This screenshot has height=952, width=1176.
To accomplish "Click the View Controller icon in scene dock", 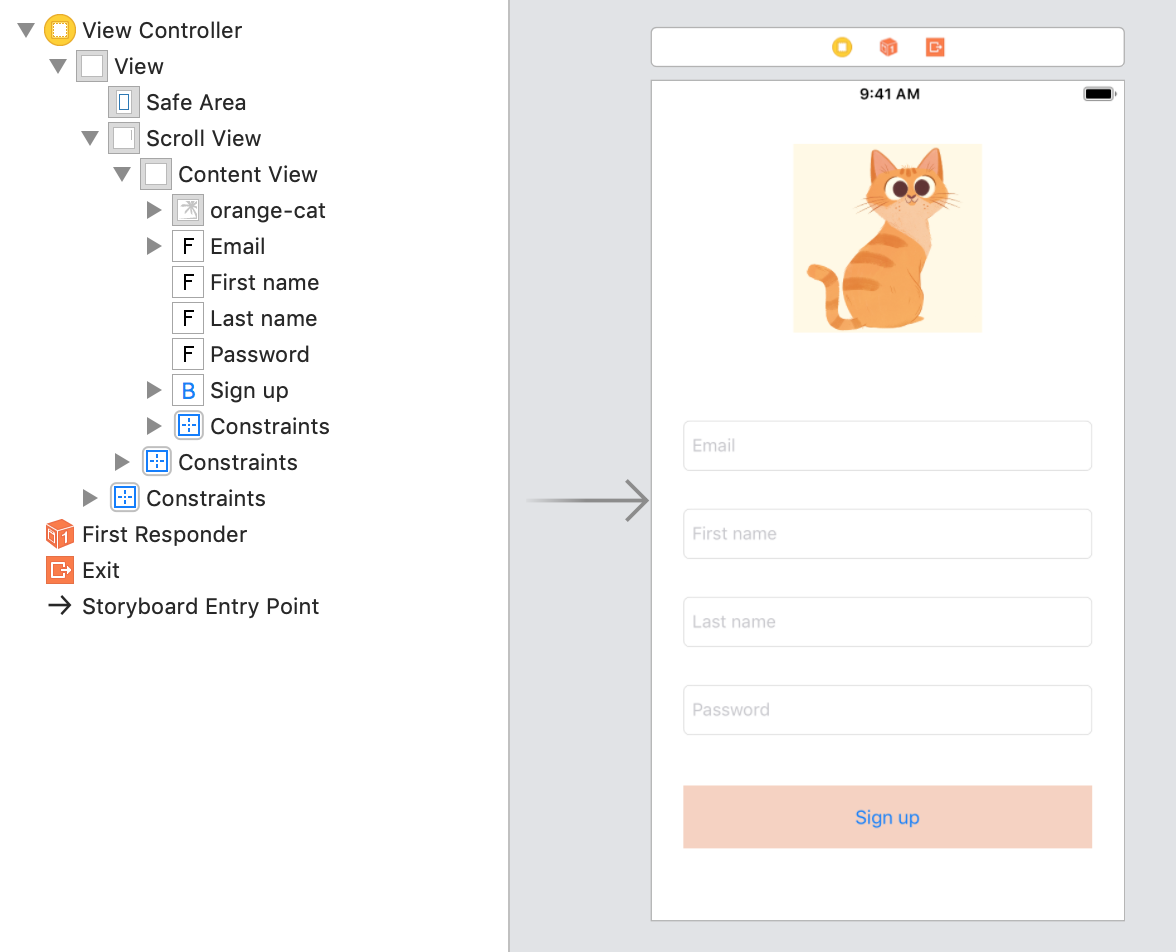I will click(x=842, y=47).
